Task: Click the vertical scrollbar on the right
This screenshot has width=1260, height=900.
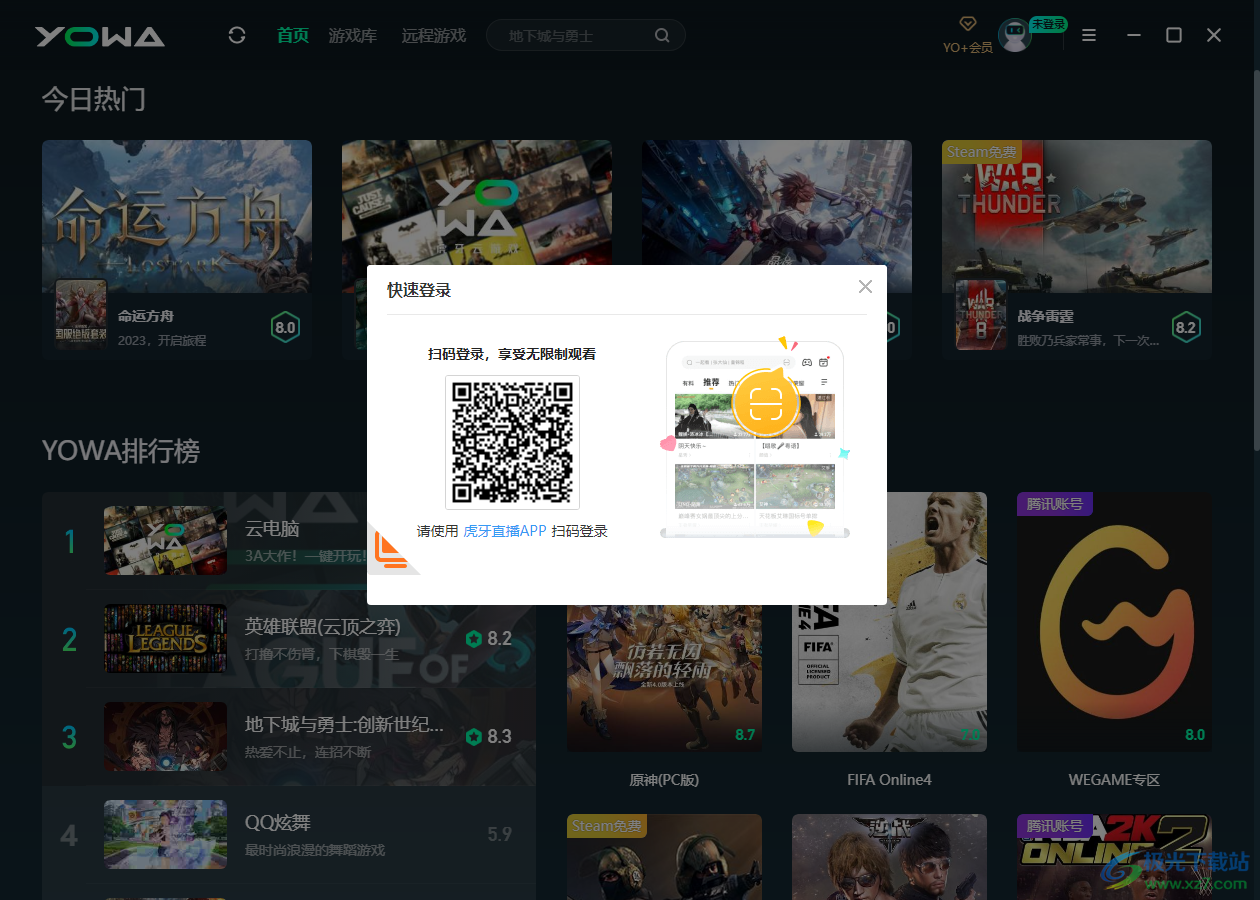Action: click(x=1256, y=260)
